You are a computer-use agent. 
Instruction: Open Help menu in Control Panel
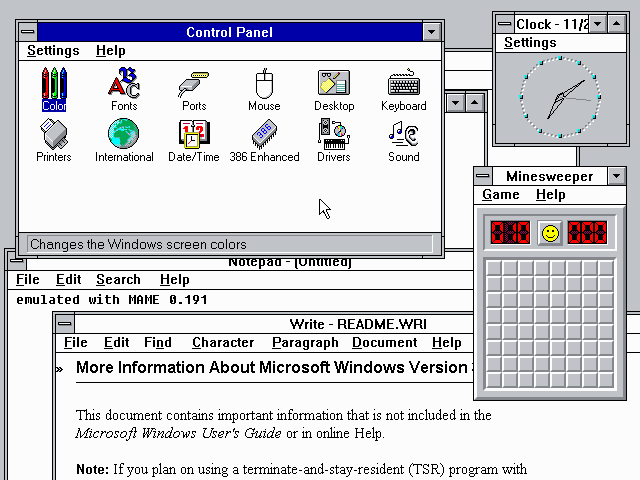click(x=111, y=51)
